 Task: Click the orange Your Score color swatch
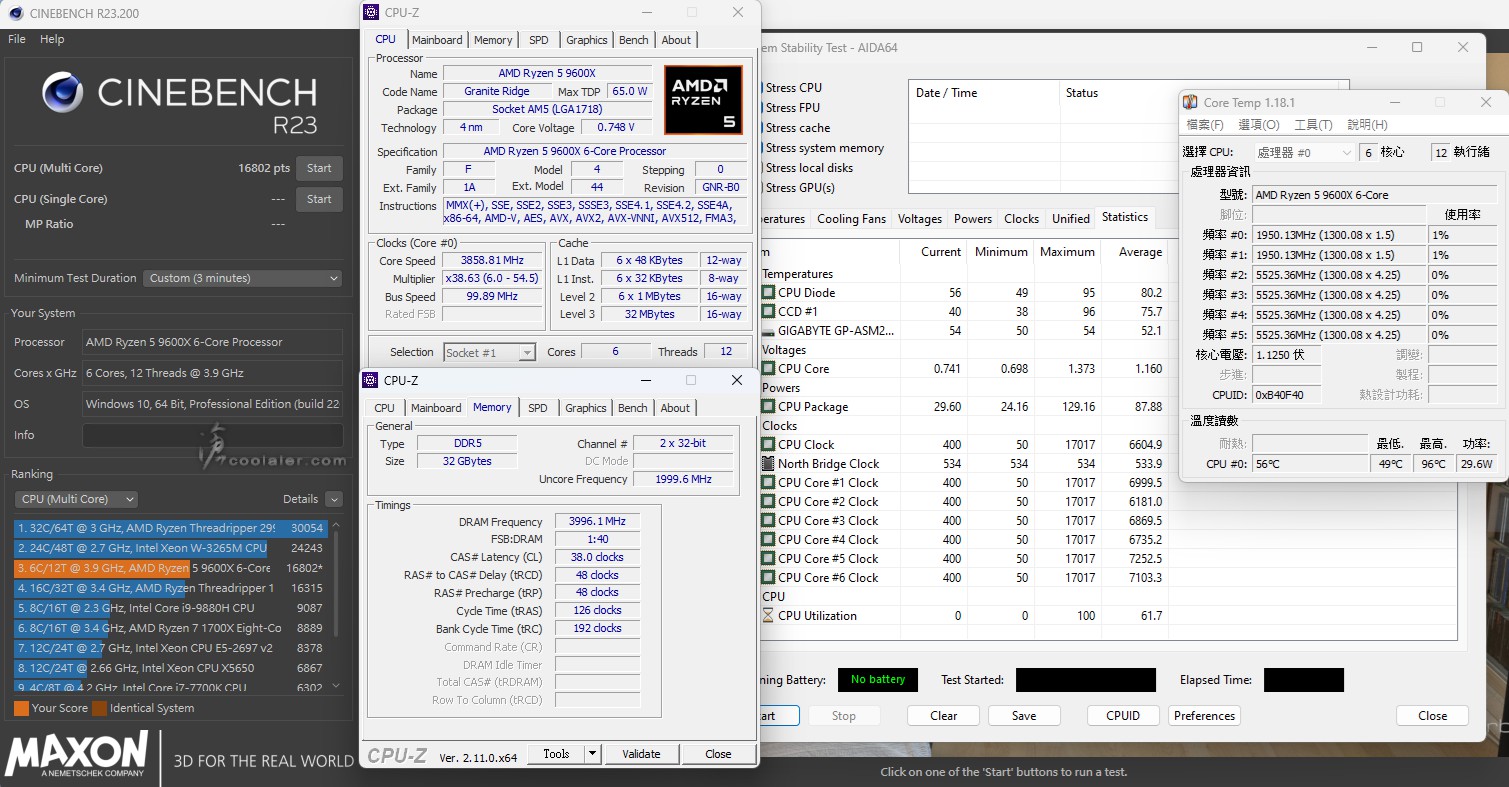click(21, 708)
